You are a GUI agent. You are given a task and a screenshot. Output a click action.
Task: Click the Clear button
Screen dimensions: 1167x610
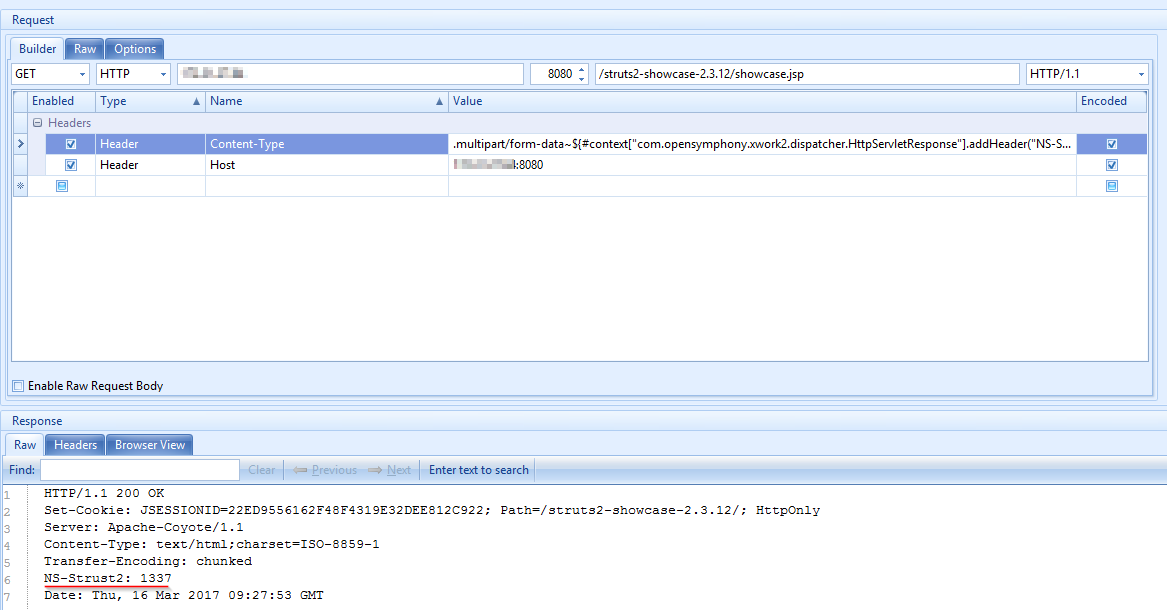261,469
